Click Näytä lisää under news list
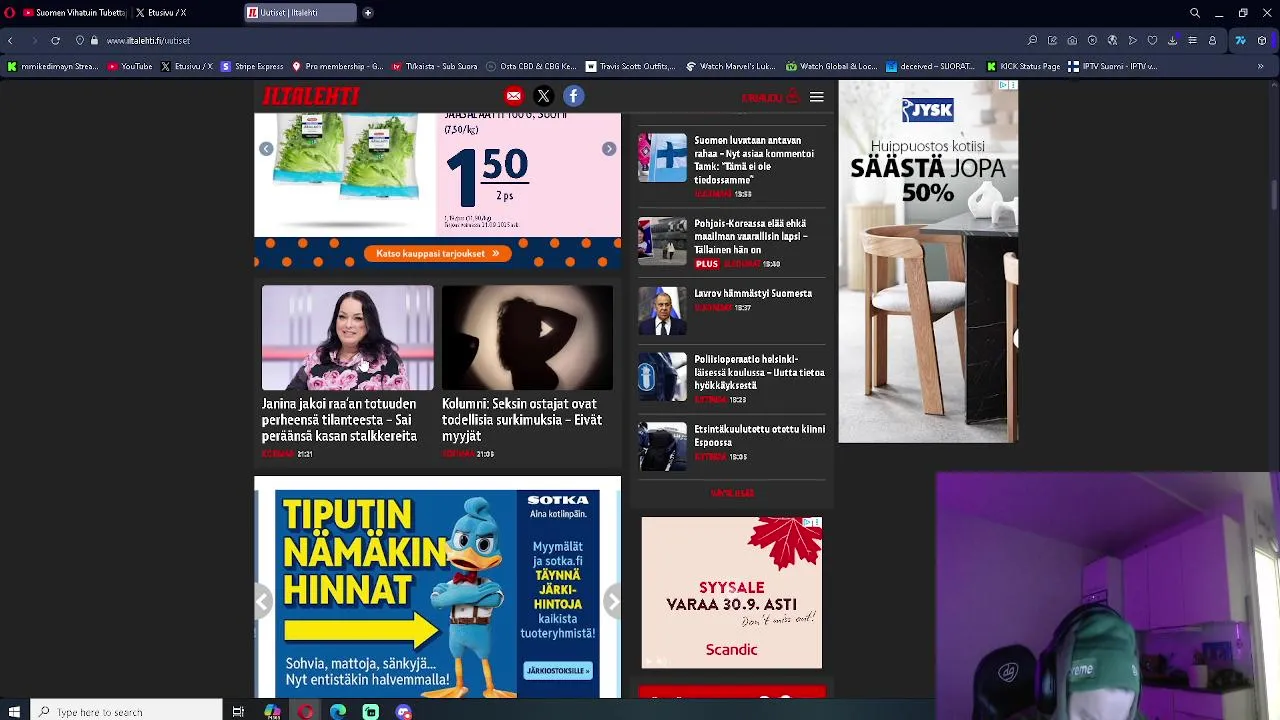The height and width of the screenshot is (720, 1280). pos(732,493)
